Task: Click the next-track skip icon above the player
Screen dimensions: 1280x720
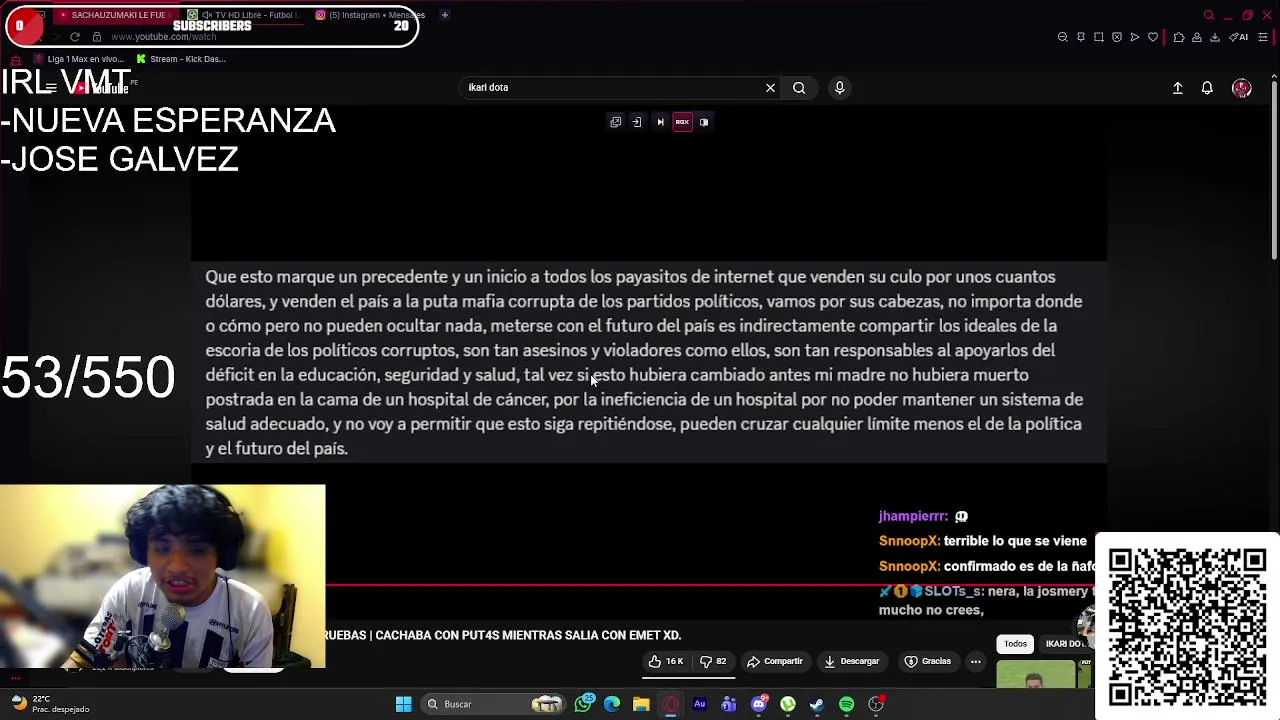Action: click(x=660, y=122)
